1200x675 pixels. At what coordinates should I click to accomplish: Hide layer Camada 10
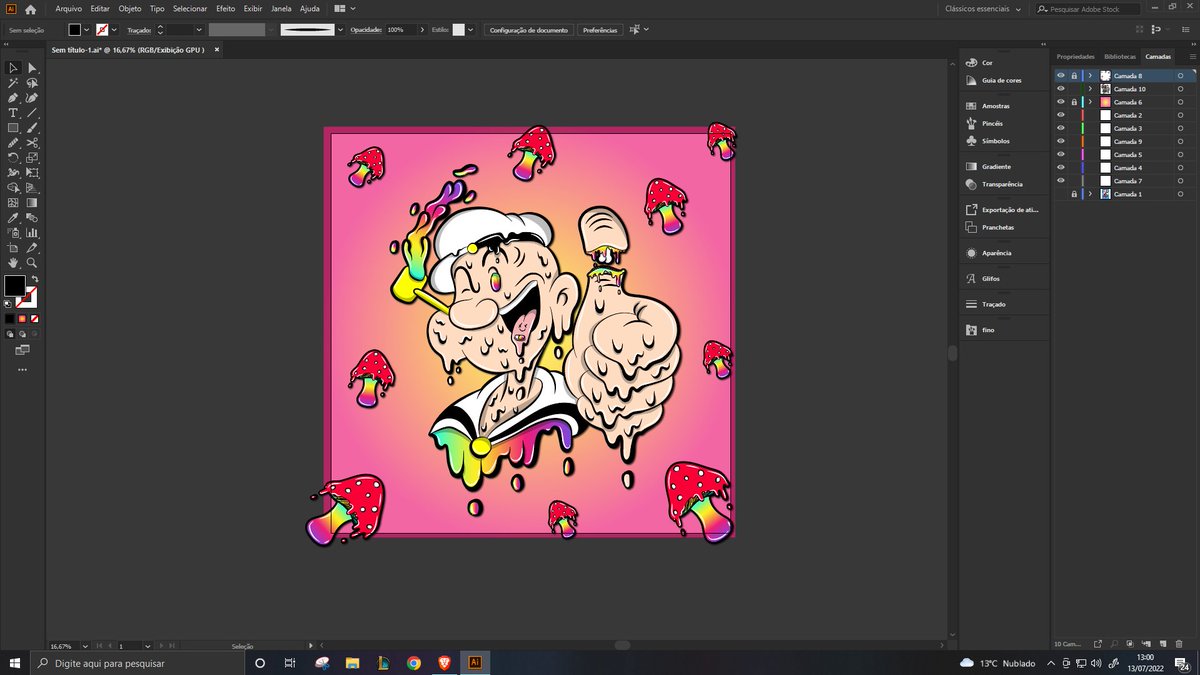click(1061, 89)
